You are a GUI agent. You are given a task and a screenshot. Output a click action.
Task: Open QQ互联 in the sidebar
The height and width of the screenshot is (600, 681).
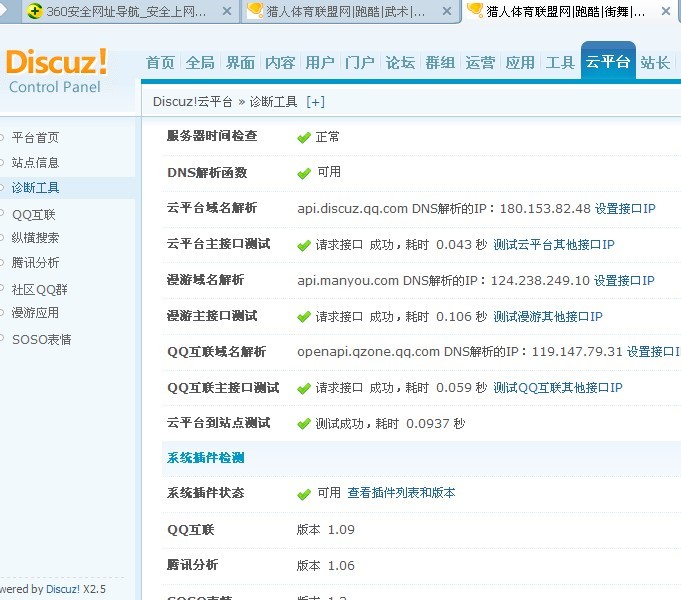tap(34, 215)
